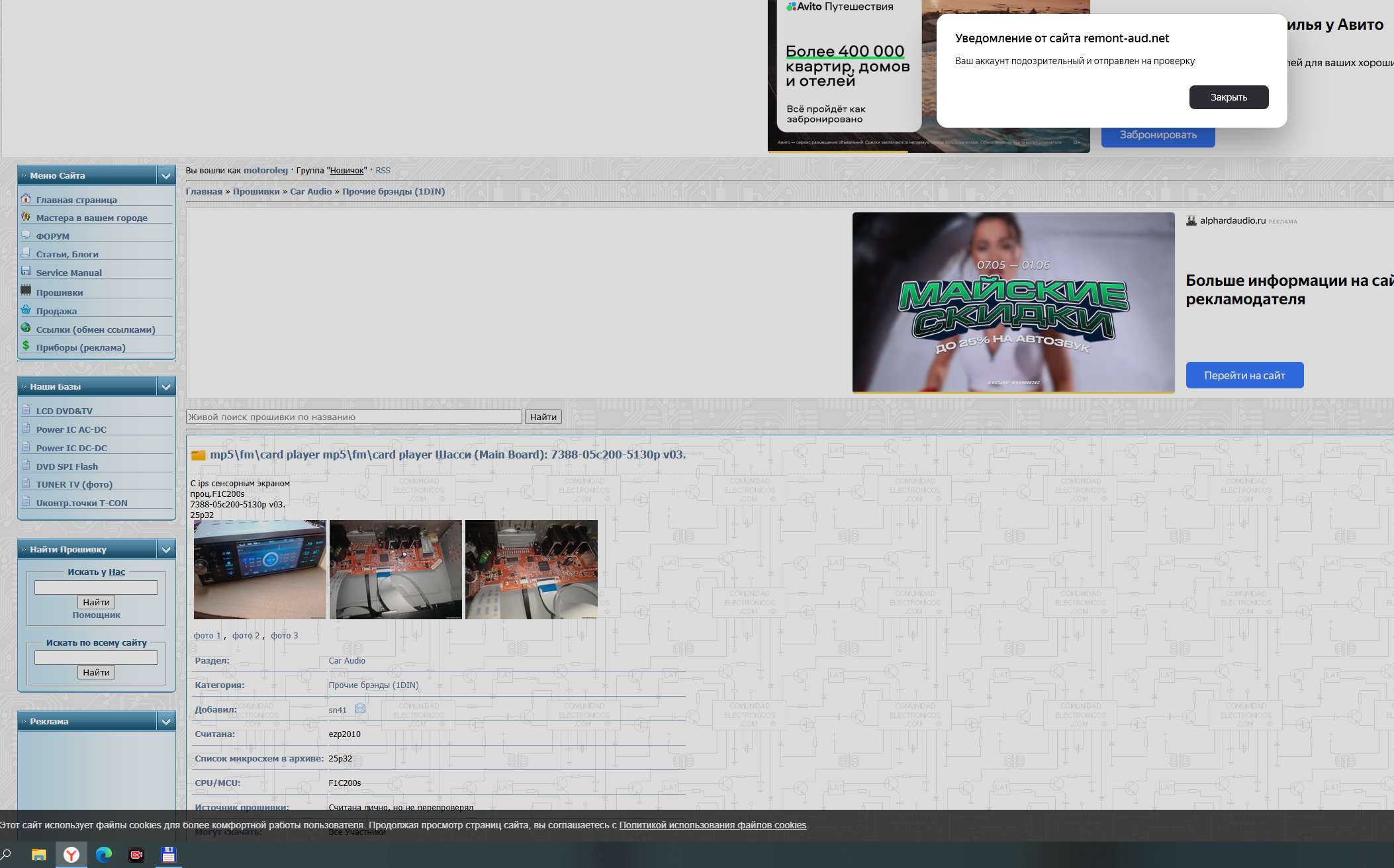Click the document icon beside TUNER TV (фото)
The image size is (1394, 868).
[x=26, y=483]
